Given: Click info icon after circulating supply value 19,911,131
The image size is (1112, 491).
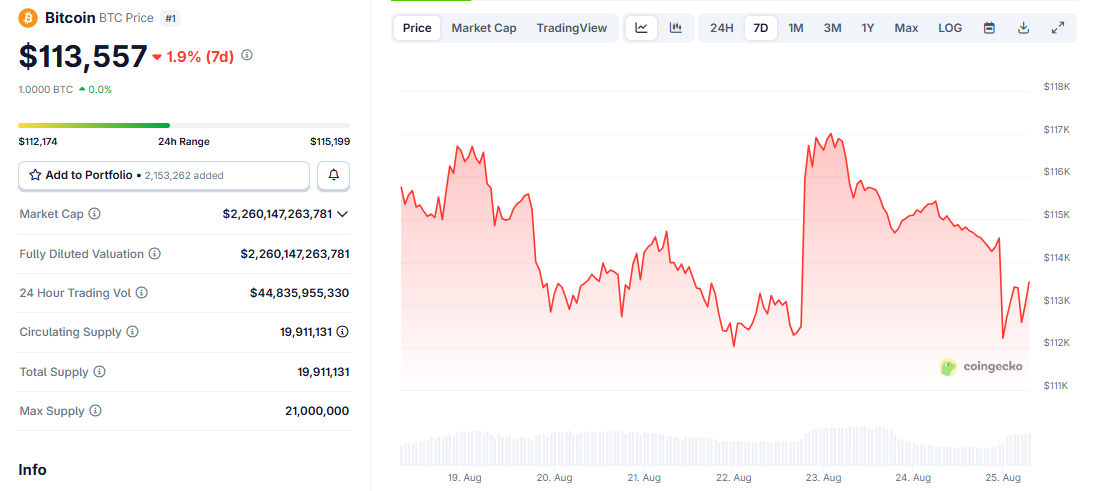Looking at the screenshot, I should [343, 331].
